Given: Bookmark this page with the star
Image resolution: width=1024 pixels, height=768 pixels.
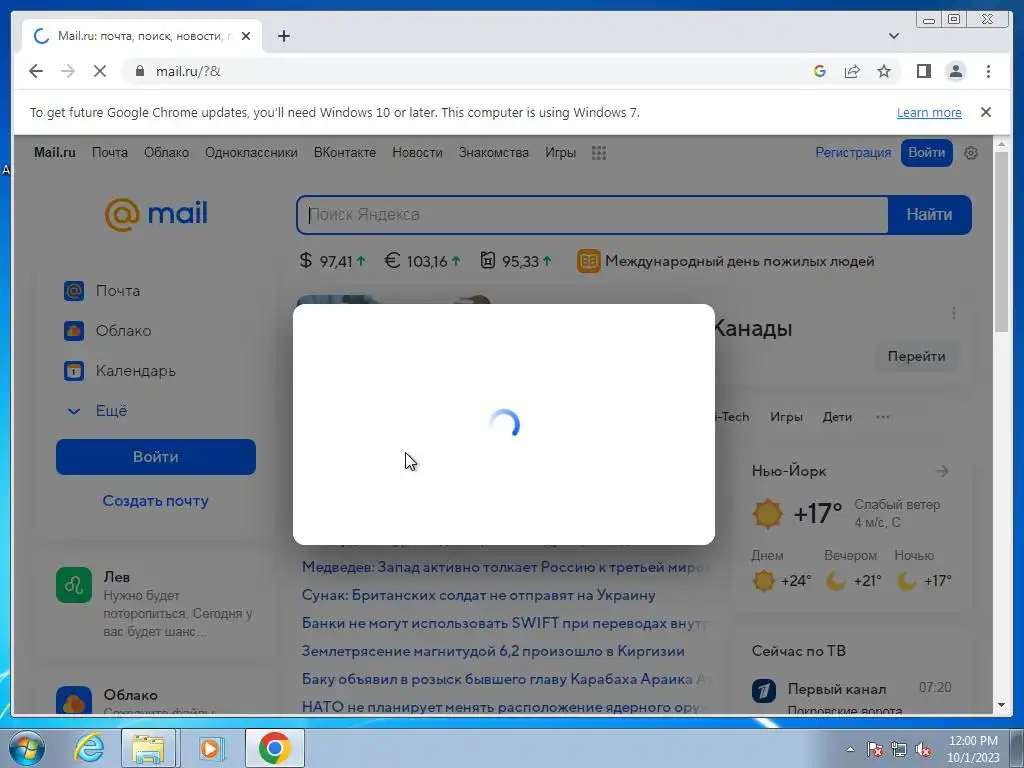Looking at the screenshot, I should tap(884, 71).
